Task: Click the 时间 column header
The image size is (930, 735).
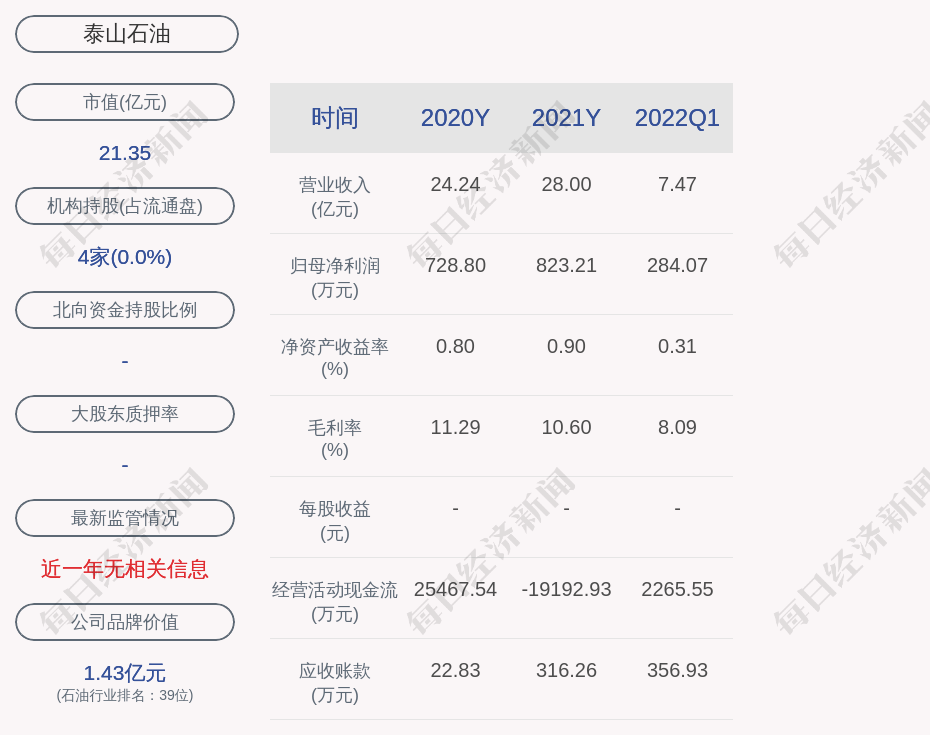Action: point(335,117)
